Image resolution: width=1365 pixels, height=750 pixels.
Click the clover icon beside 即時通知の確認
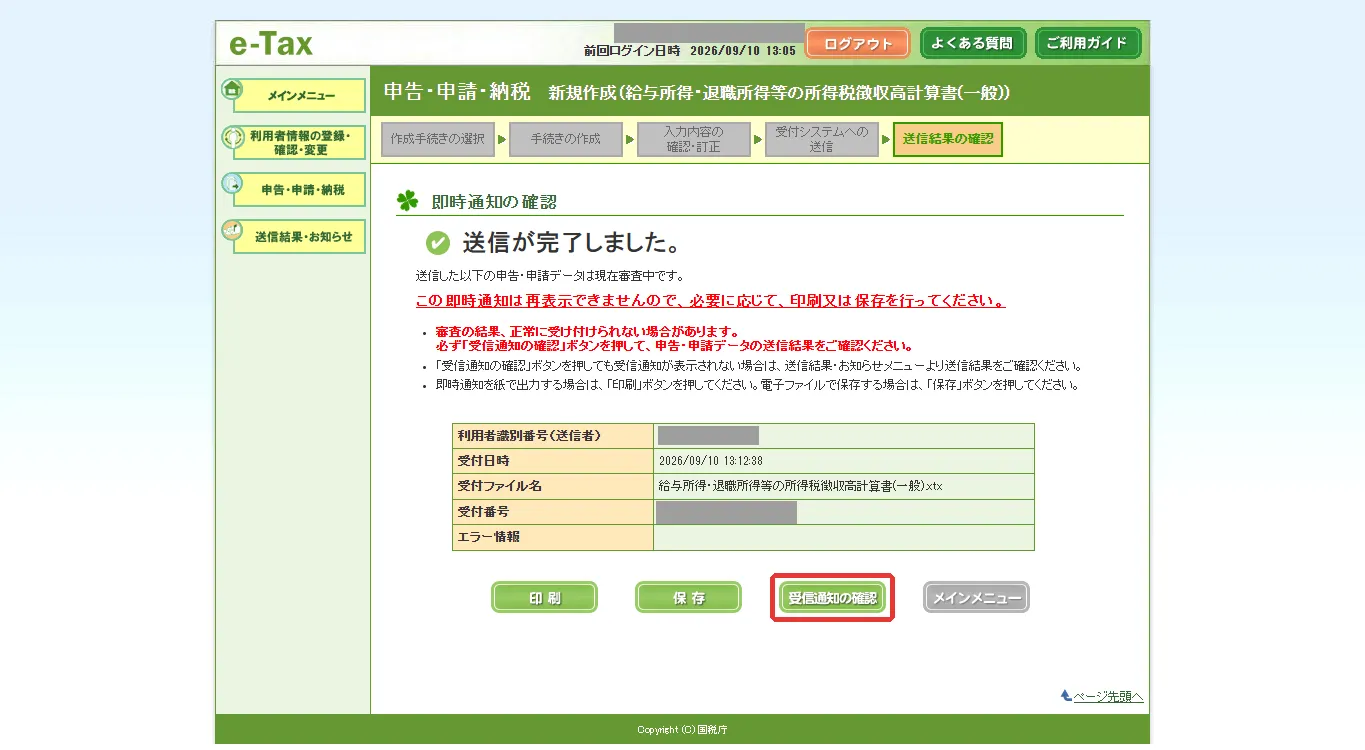(407, 201)
